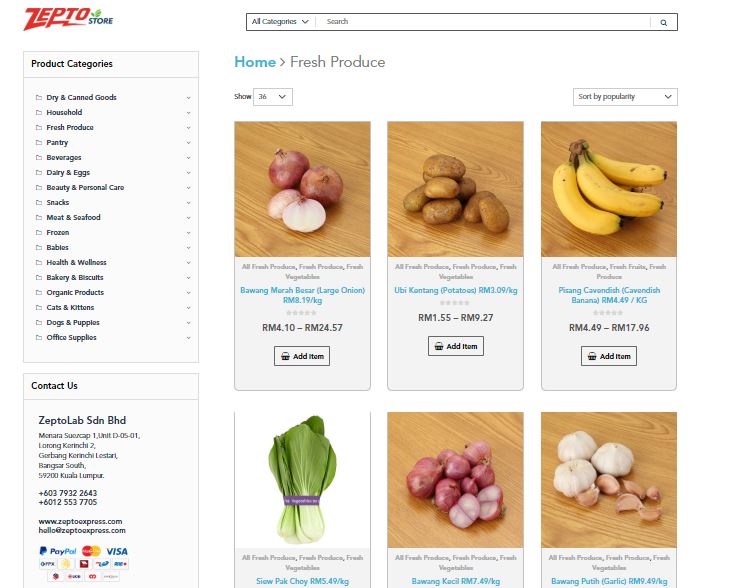This screenshot has height=588, width=736.
Task: Click star rating under Ubi Kentang potatoes
Action: coord(455,303)
